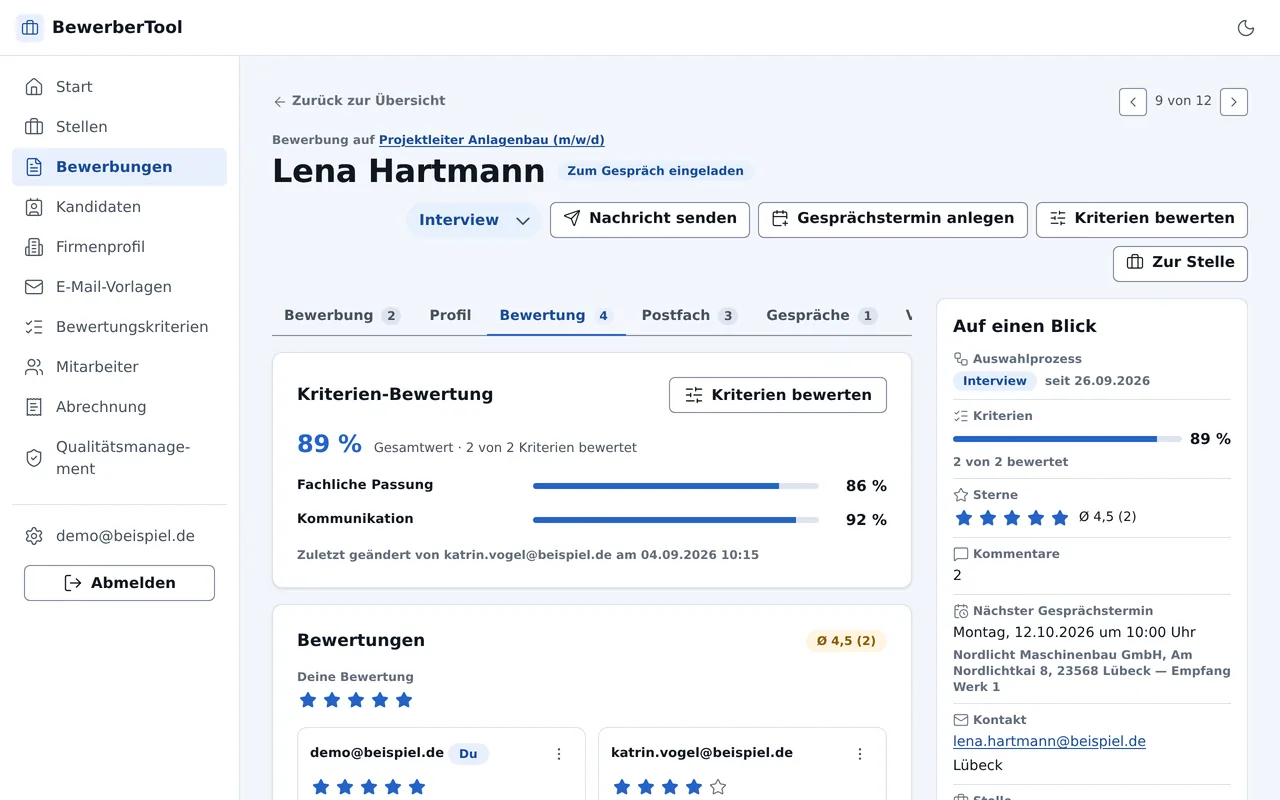This screenshot has height=800, width=1280.
Task: Click Kriterien bewerten in the Kriterien-Bewertung card
Action: pos(778,395)
